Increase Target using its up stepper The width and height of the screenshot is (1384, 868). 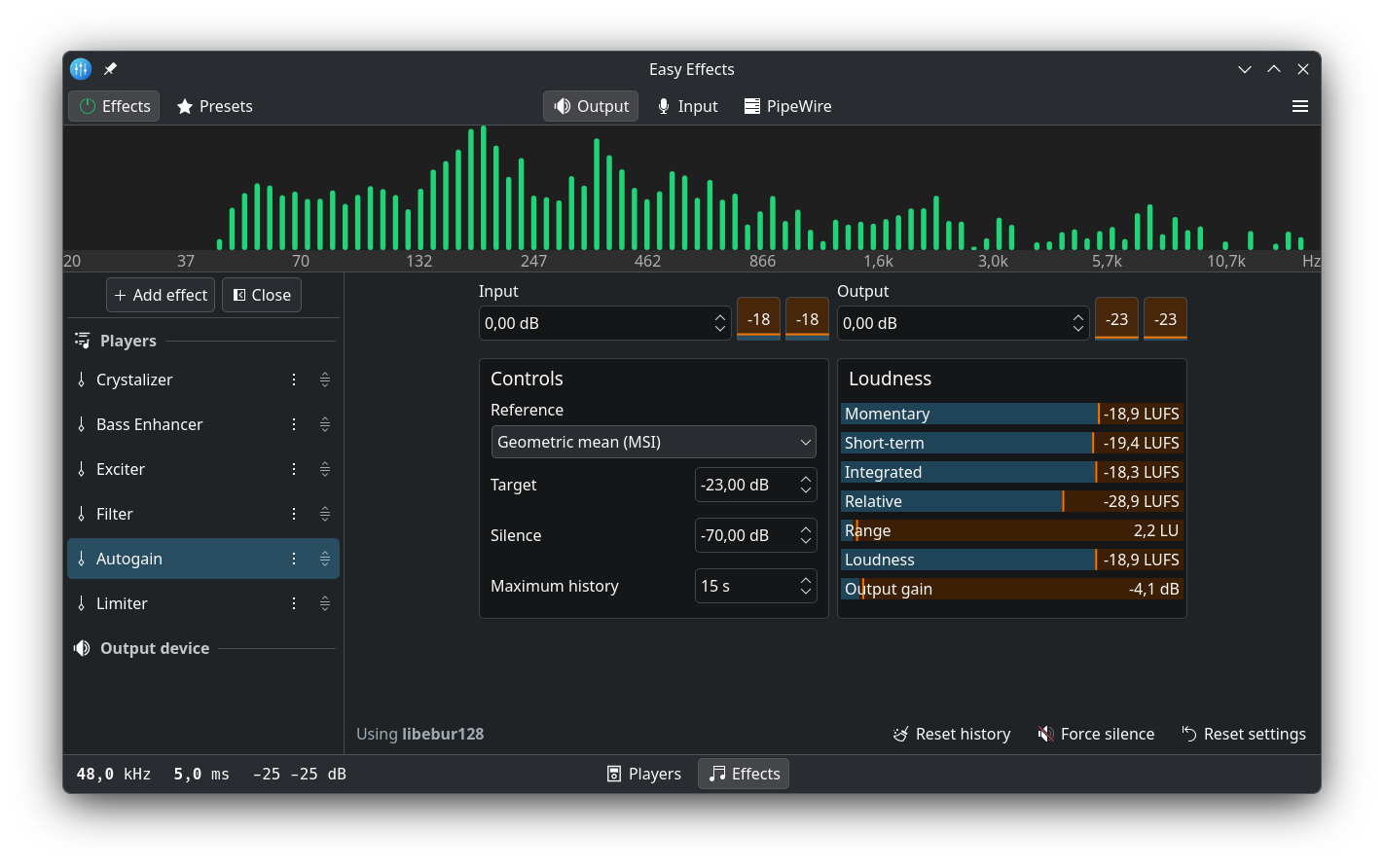tap(805, 479)
